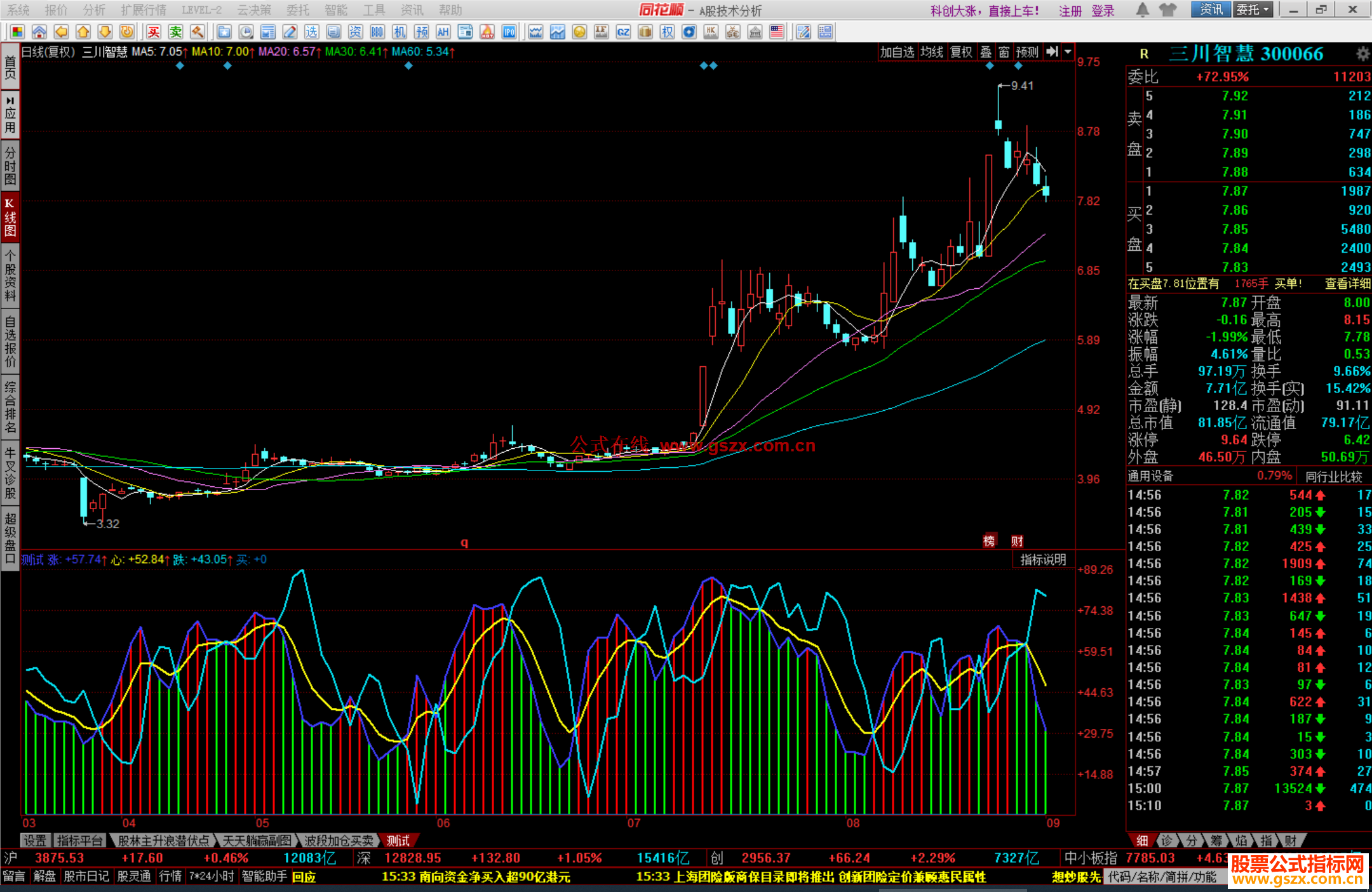Screen dimensions: 1372x892
Task: Click the green 卖 (sell) toolbar icon
Action: (x=176, y=32)
